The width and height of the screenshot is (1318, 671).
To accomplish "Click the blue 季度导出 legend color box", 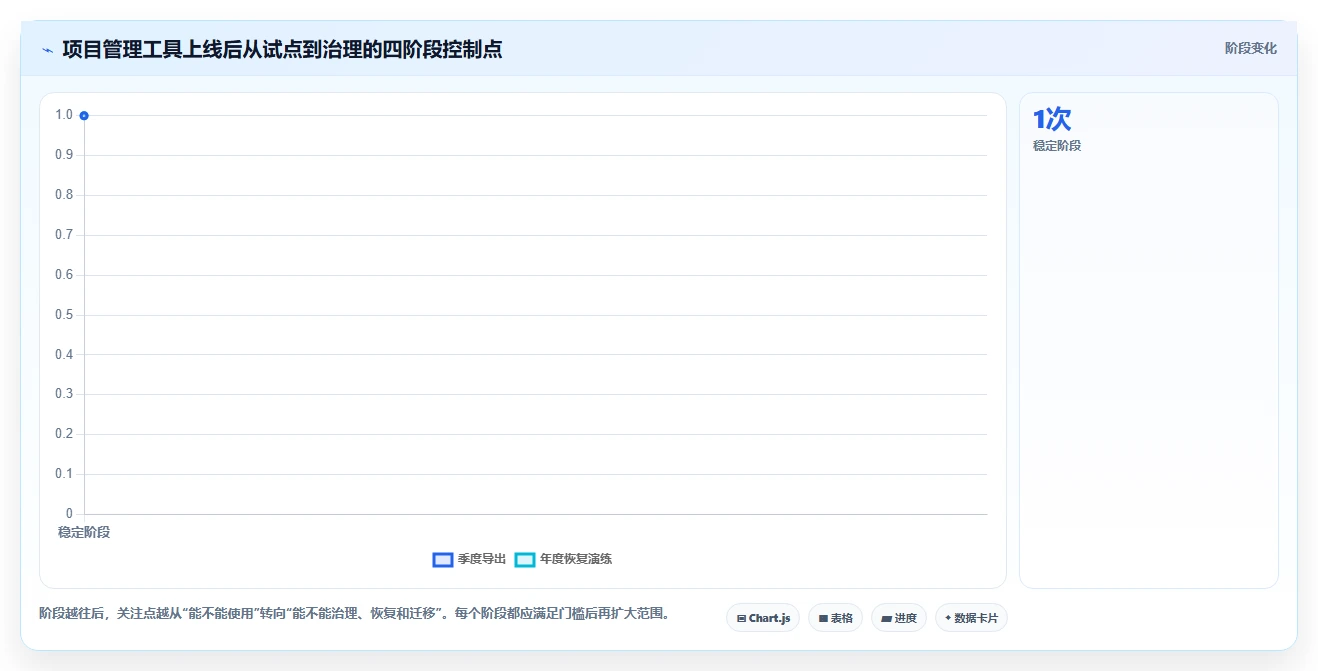I will [x=443, y=559].
